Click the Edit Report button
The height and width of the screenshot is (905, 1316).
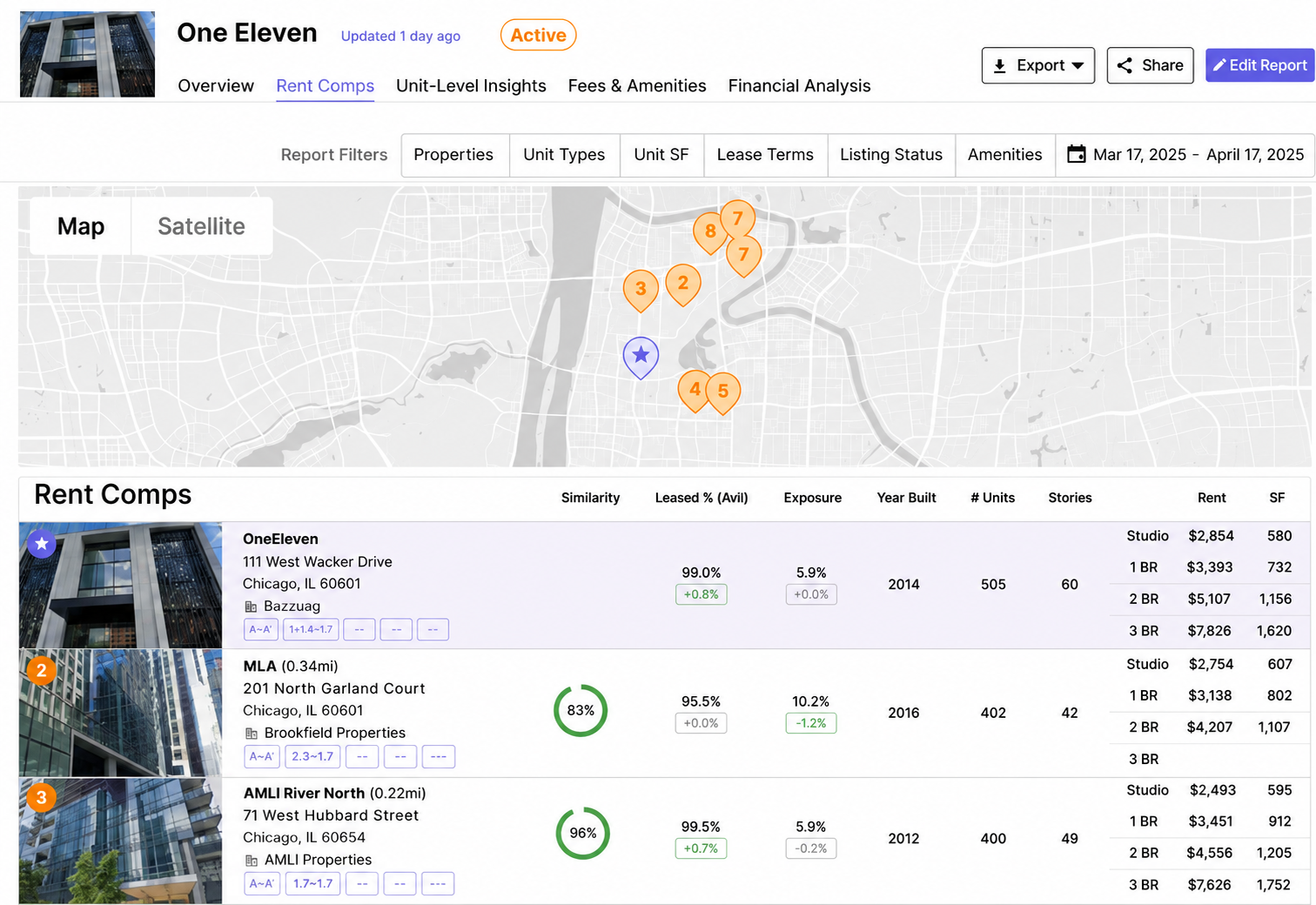(x=1259, y=65)
